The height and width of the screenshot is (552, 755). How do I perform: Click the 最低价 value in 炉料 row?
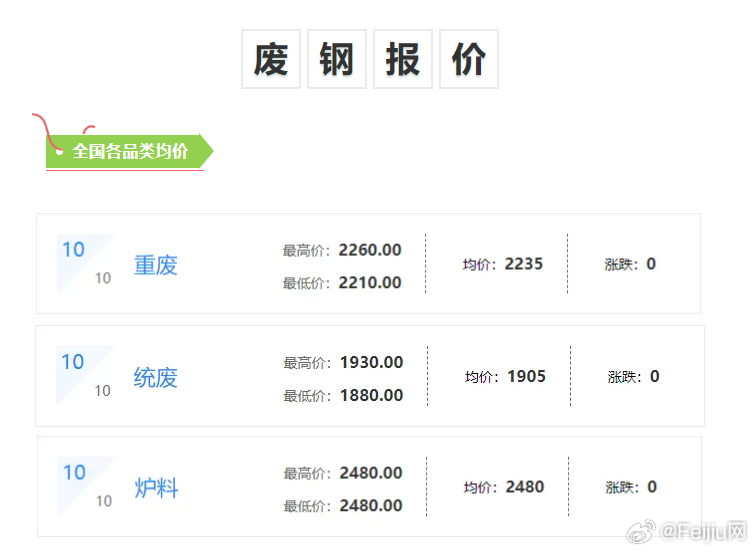tap(371, 506)
